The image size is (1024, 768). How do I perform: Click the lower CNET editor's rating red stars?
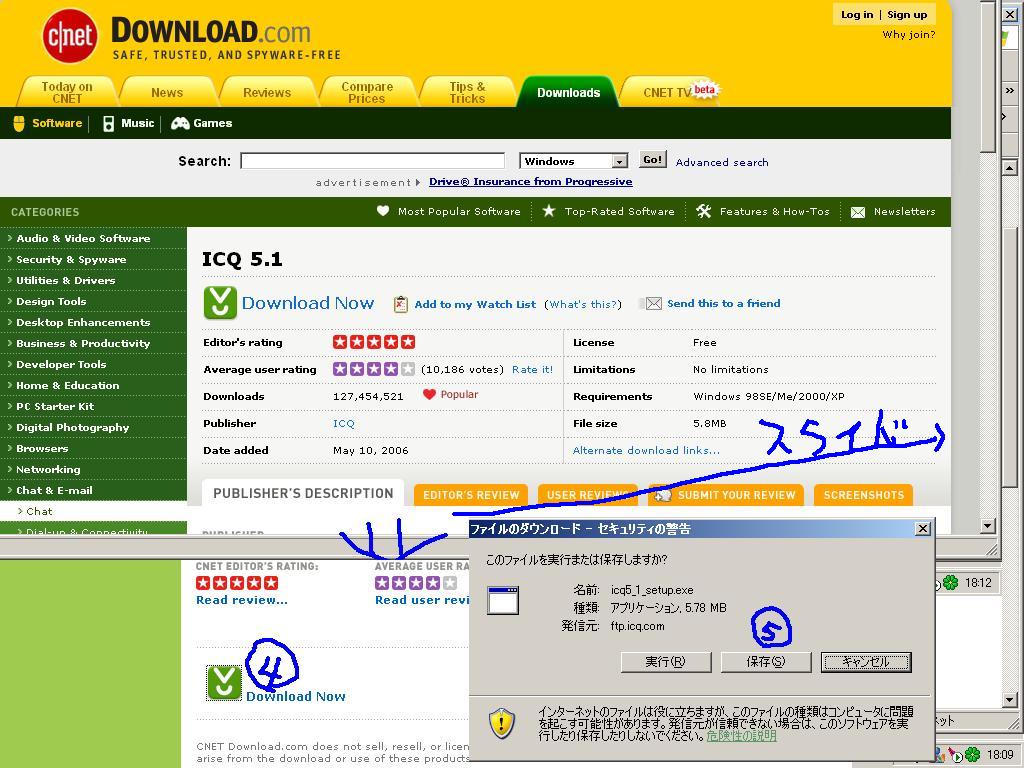(x=237, y=583)
